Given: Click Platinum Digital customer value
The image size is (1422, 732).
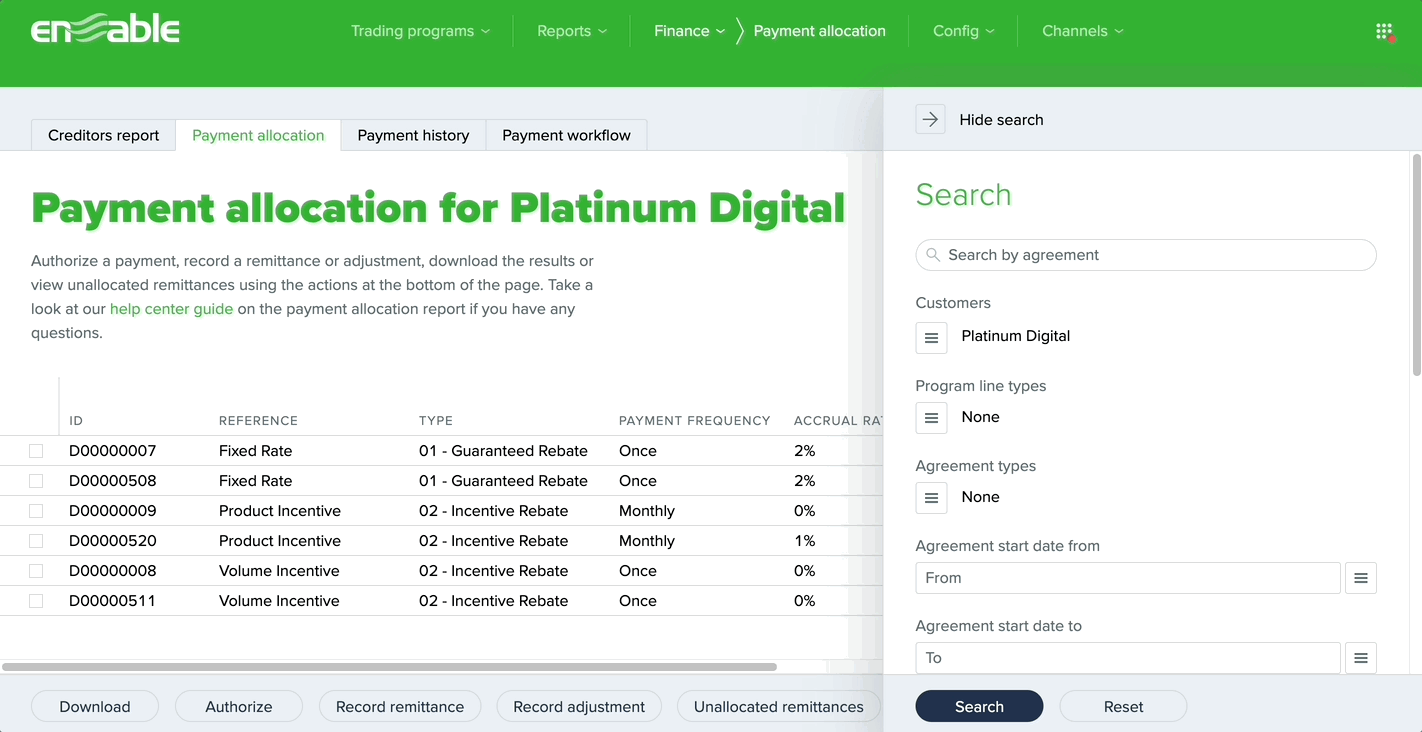Looking at the screenshot, I should coord(1016,336).
